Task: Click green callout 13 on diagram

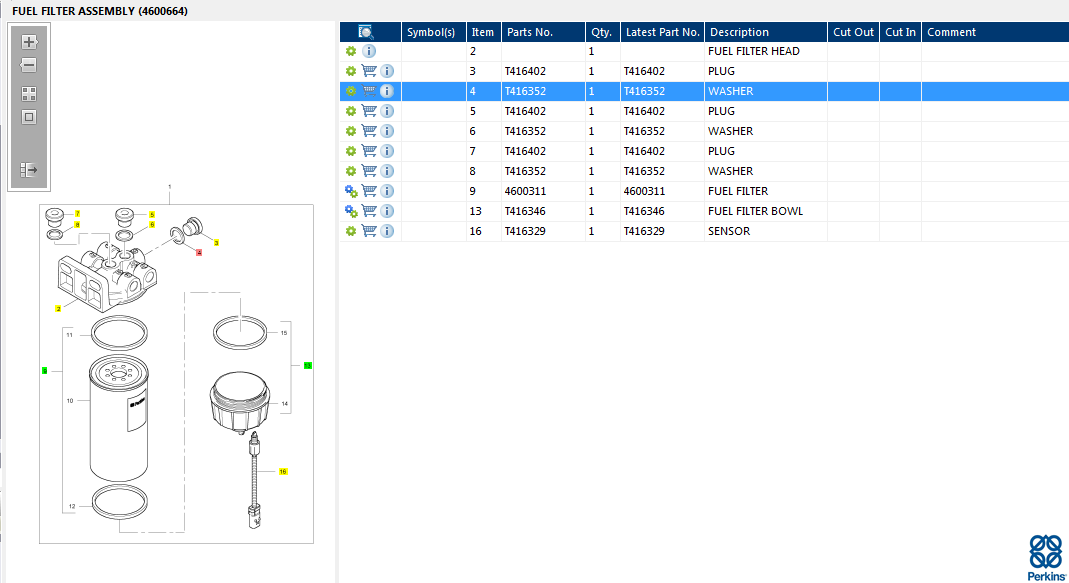Action: 308,366
